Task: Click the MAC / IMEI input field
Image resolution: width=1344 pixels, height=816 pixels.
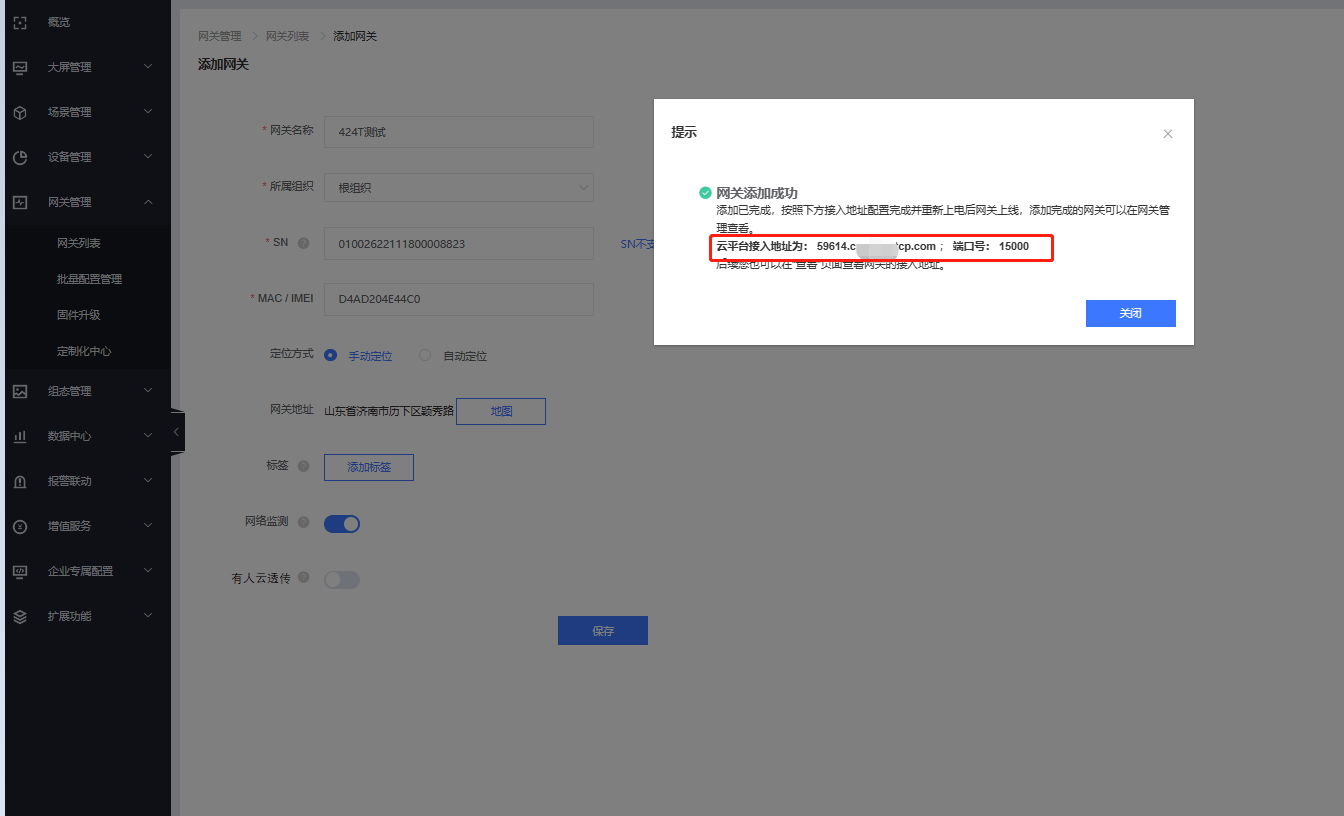Action: pos(459,299)
